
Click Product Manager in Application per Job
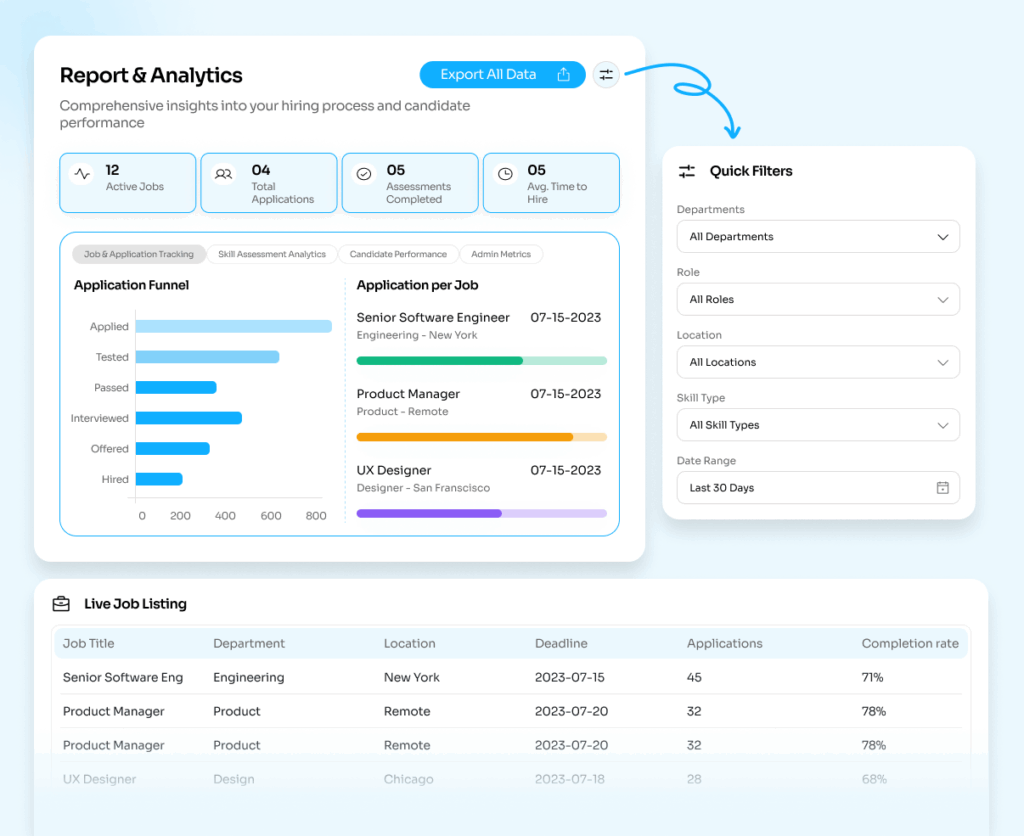(408, 394)
